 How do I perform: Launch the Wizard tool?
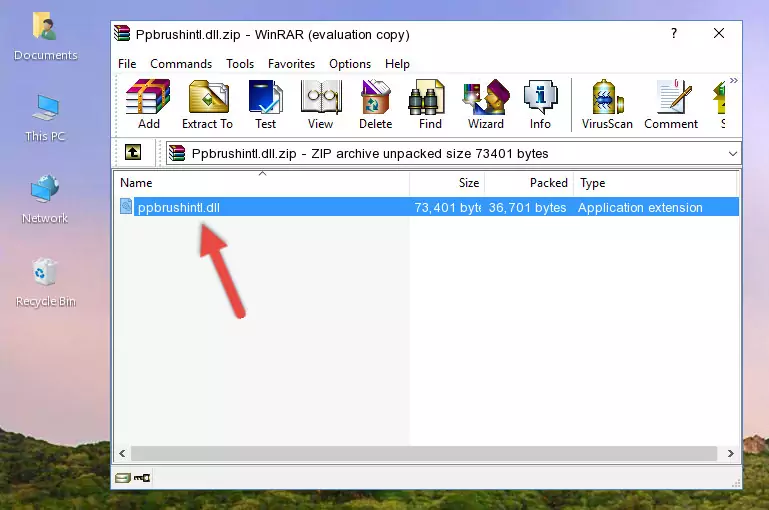point(486,104)
